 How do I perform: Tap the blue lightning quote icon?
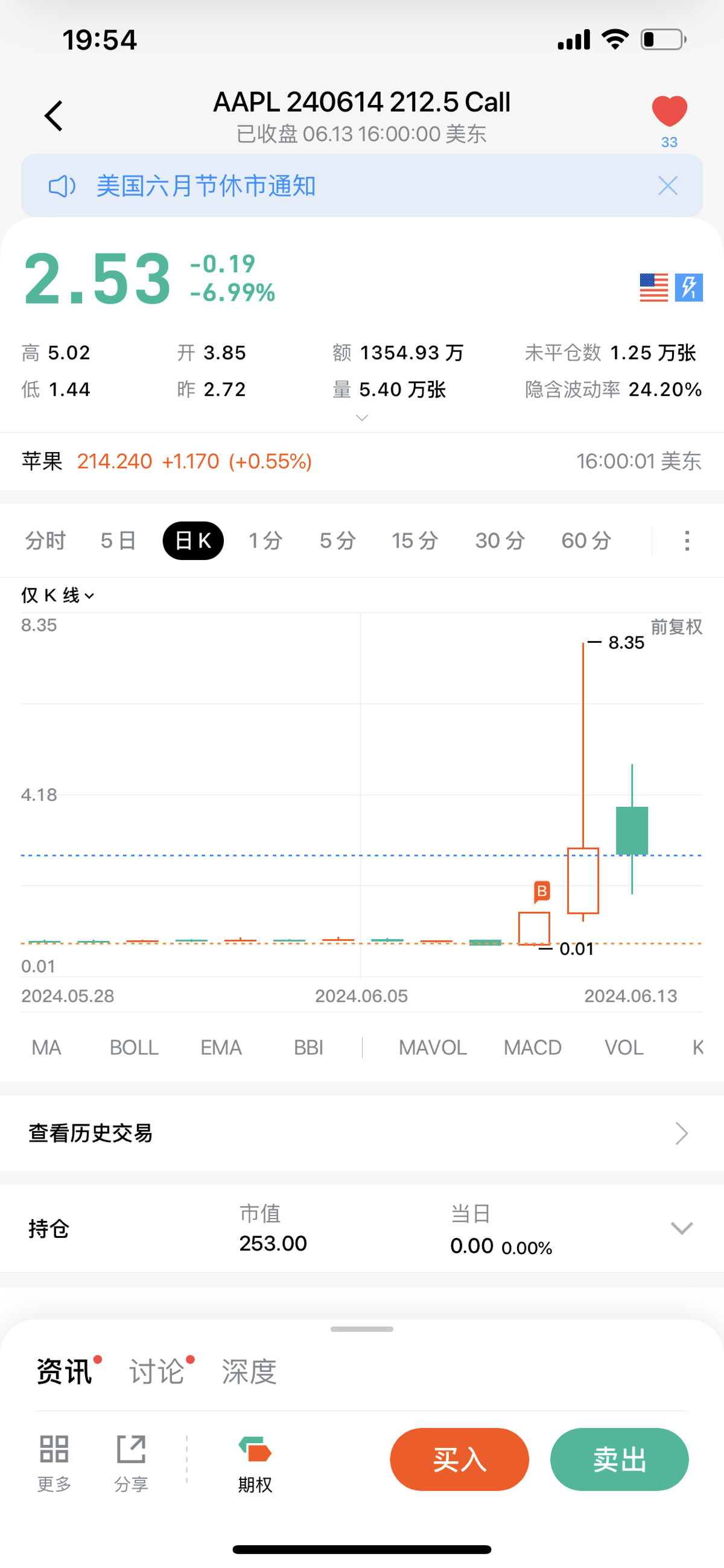point(689,287)
